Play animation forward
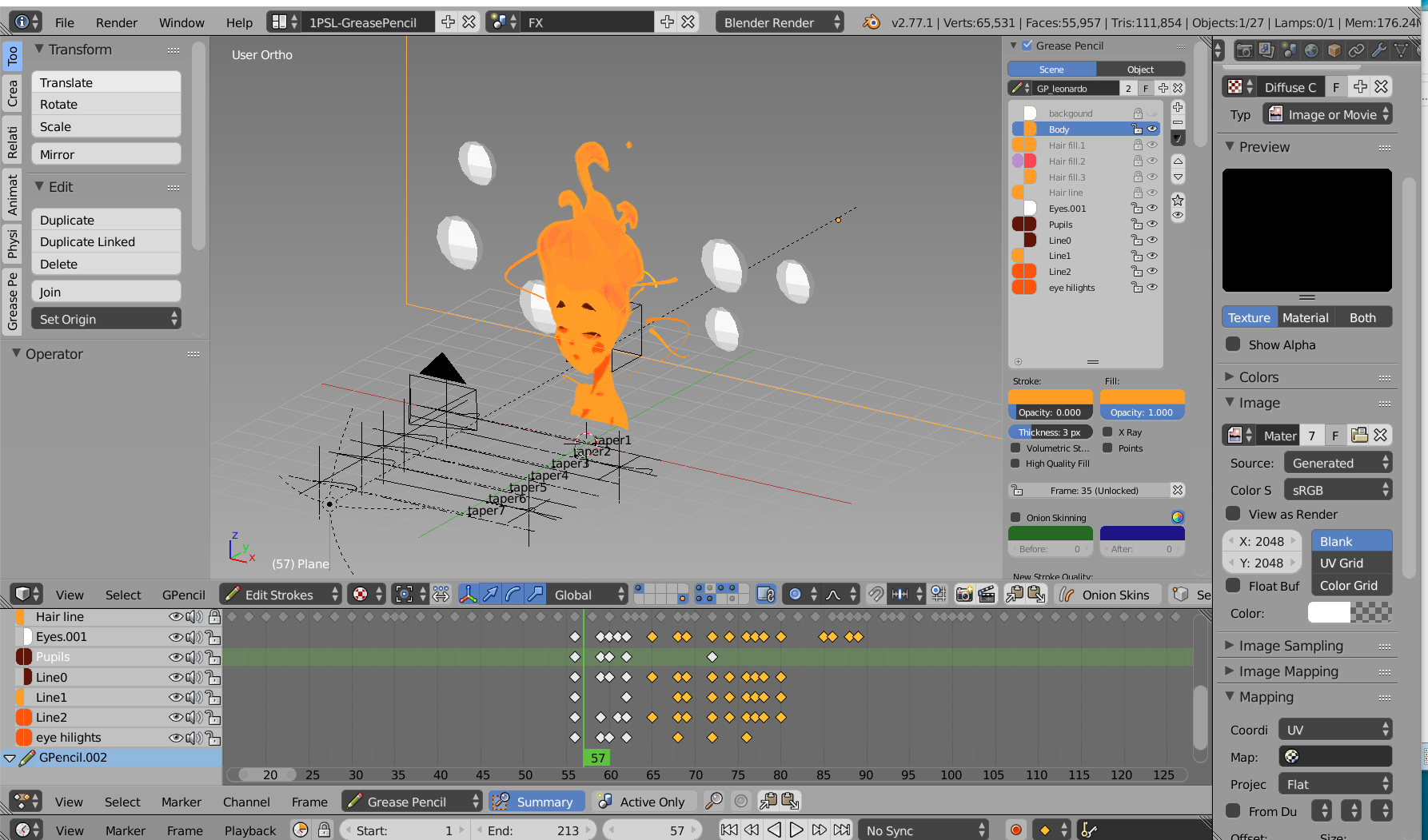 coord(796,830)
